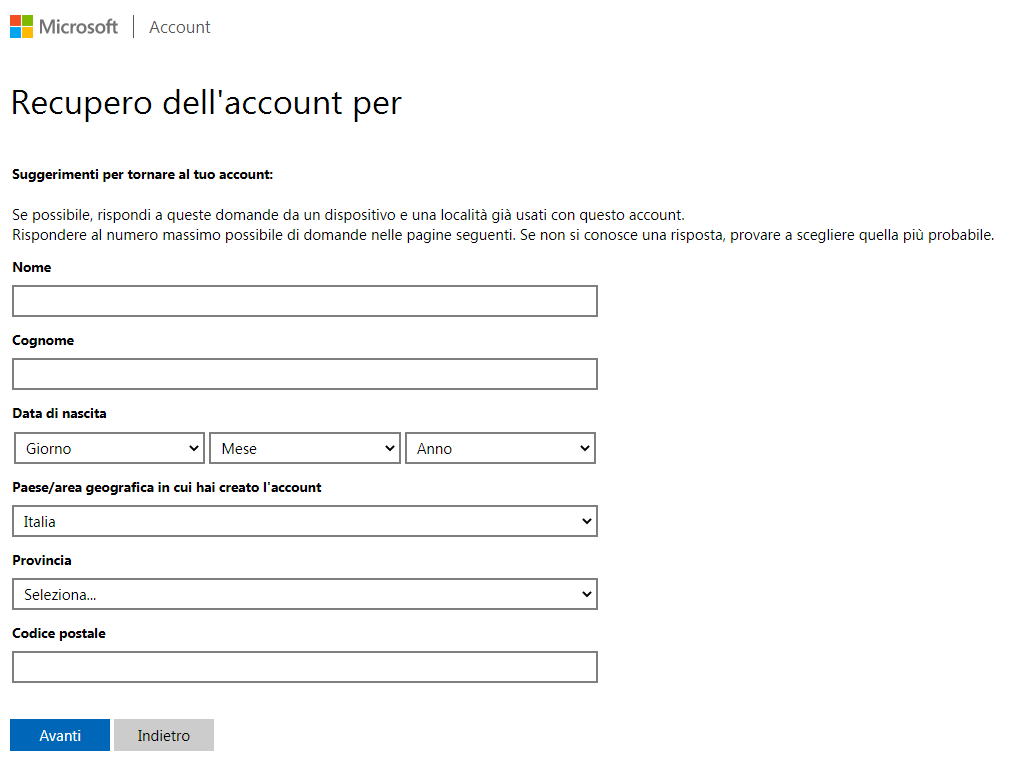Open the Giorno day dropdown

click(x=109, y=448)
